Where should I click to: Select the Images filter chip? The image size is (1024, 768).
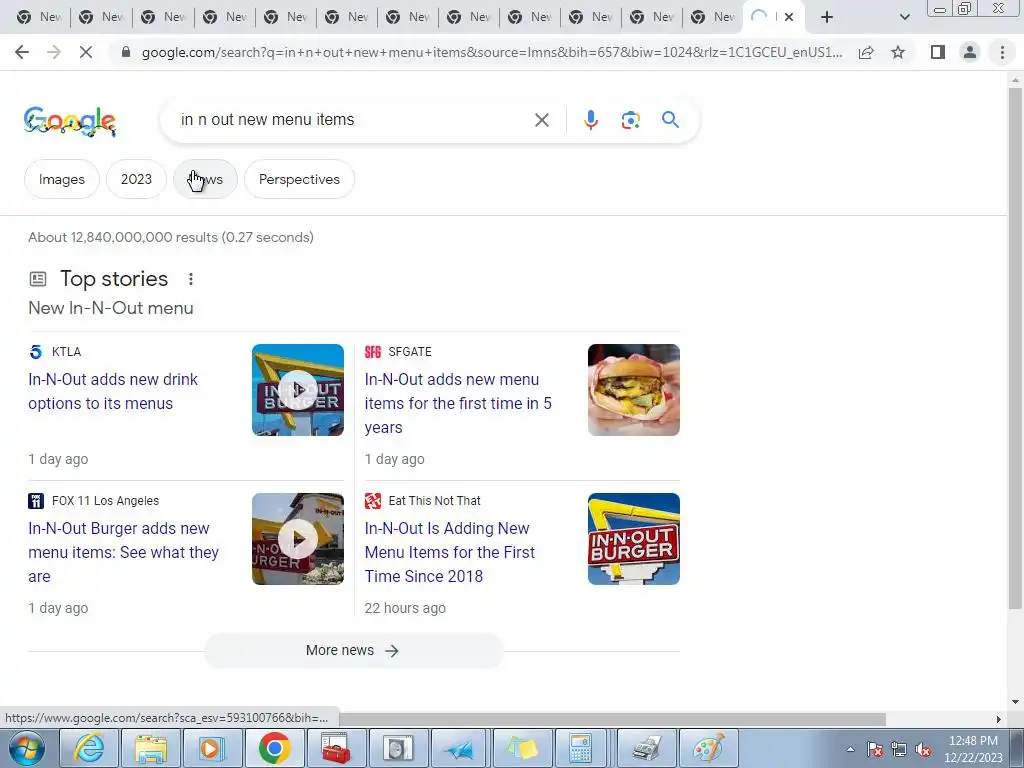pyautogui.click(x=61, y=179)
